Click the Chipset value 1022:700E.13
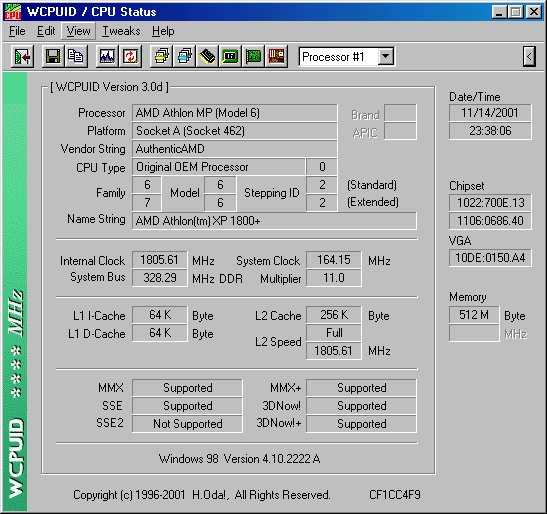The height and width of the screenshot is (514, 547). 490,203
